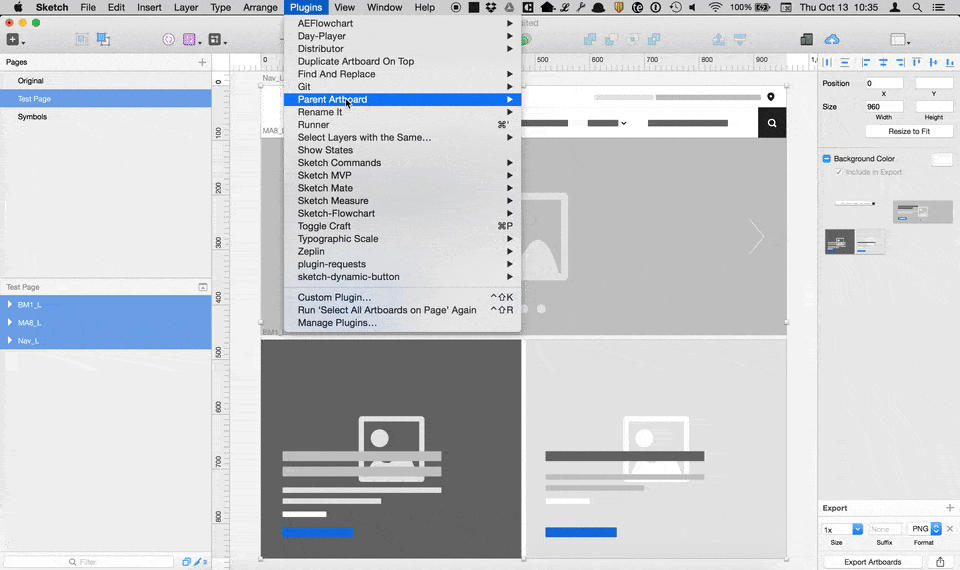Open the Sketch Measure submenu

(402, 200)
